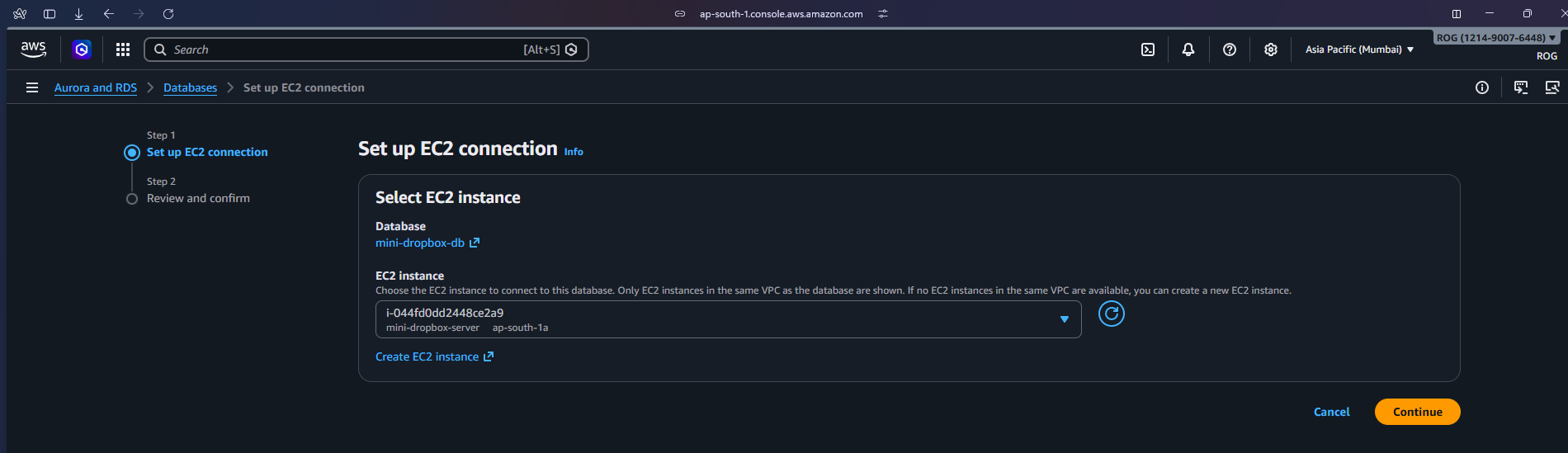Click the AWS logo home icon

tap(33, 50)
